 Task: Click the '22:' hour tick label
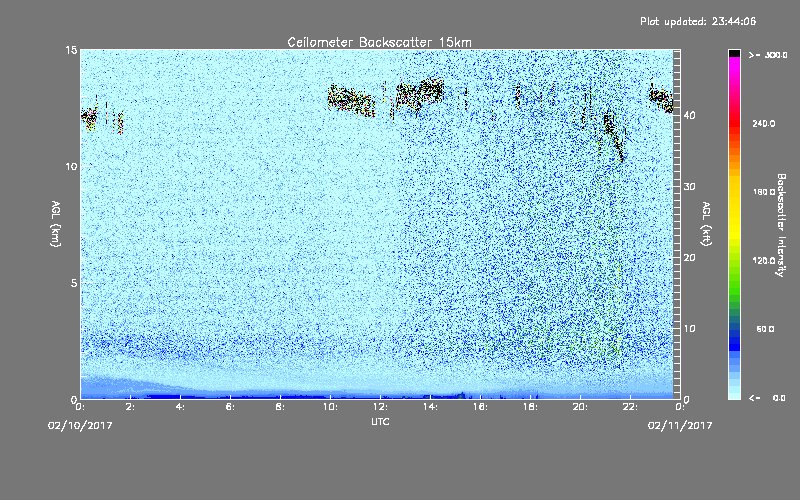click(x=630, y=407)
